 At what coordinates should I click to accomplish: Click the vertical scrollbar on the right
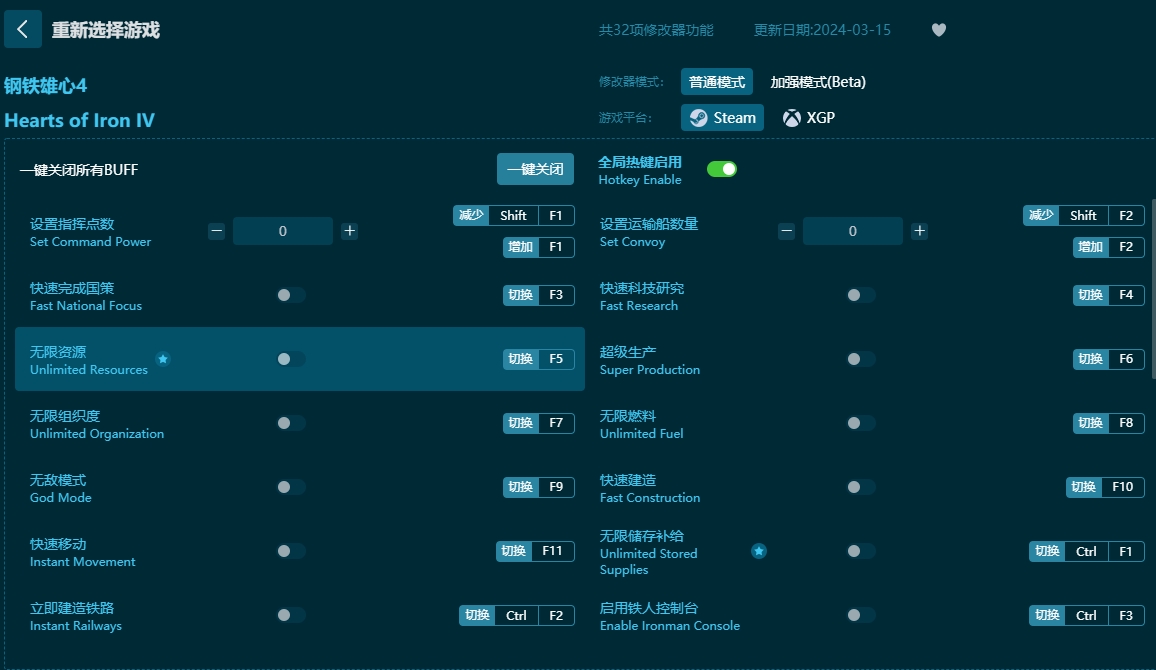[1153, 287]
